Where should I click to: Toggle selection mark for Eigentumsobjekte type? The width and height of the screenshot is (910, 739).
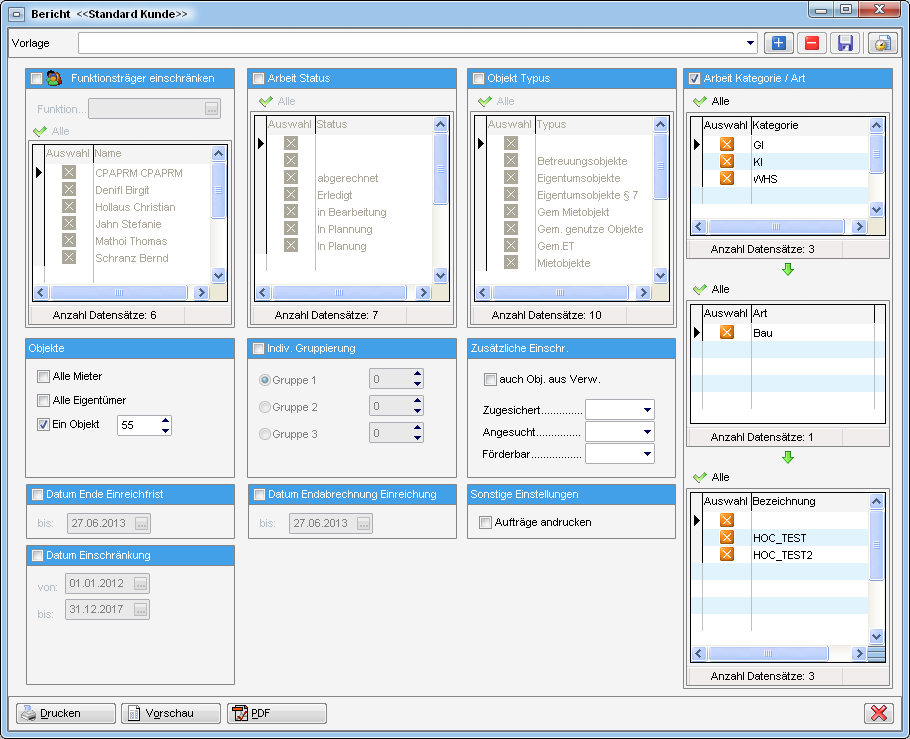coord(511,177)
